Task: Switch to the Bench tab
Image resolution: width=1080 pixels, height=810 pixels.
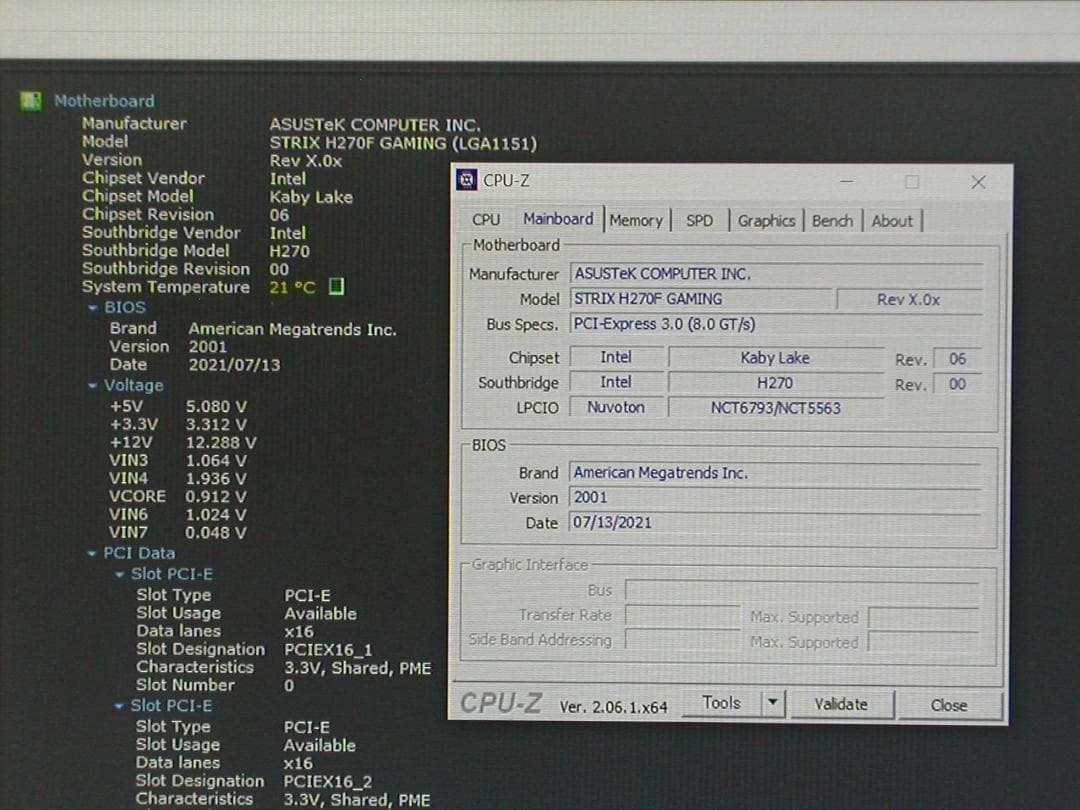Action: [x=832, y=219]
